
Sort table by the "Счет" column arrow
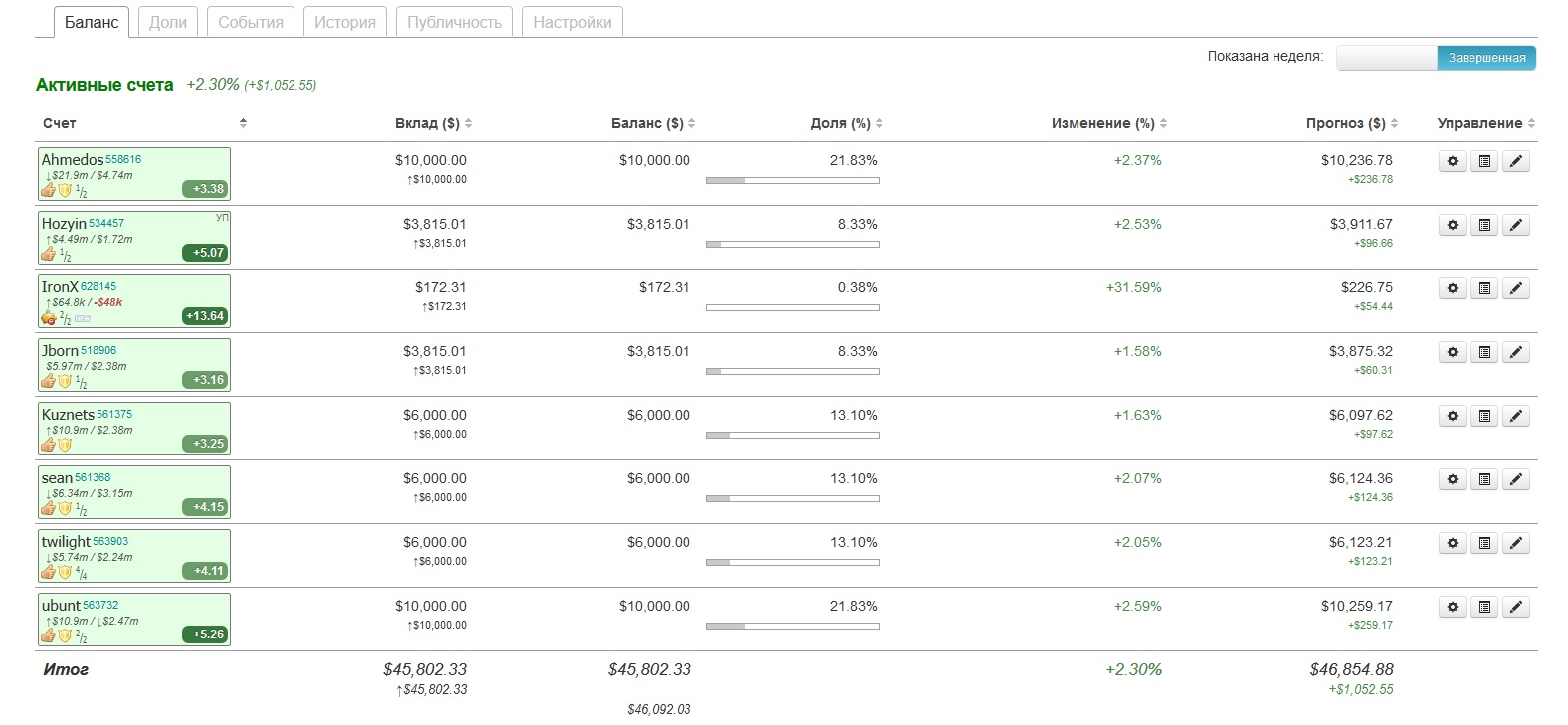[x=243, y=123]
